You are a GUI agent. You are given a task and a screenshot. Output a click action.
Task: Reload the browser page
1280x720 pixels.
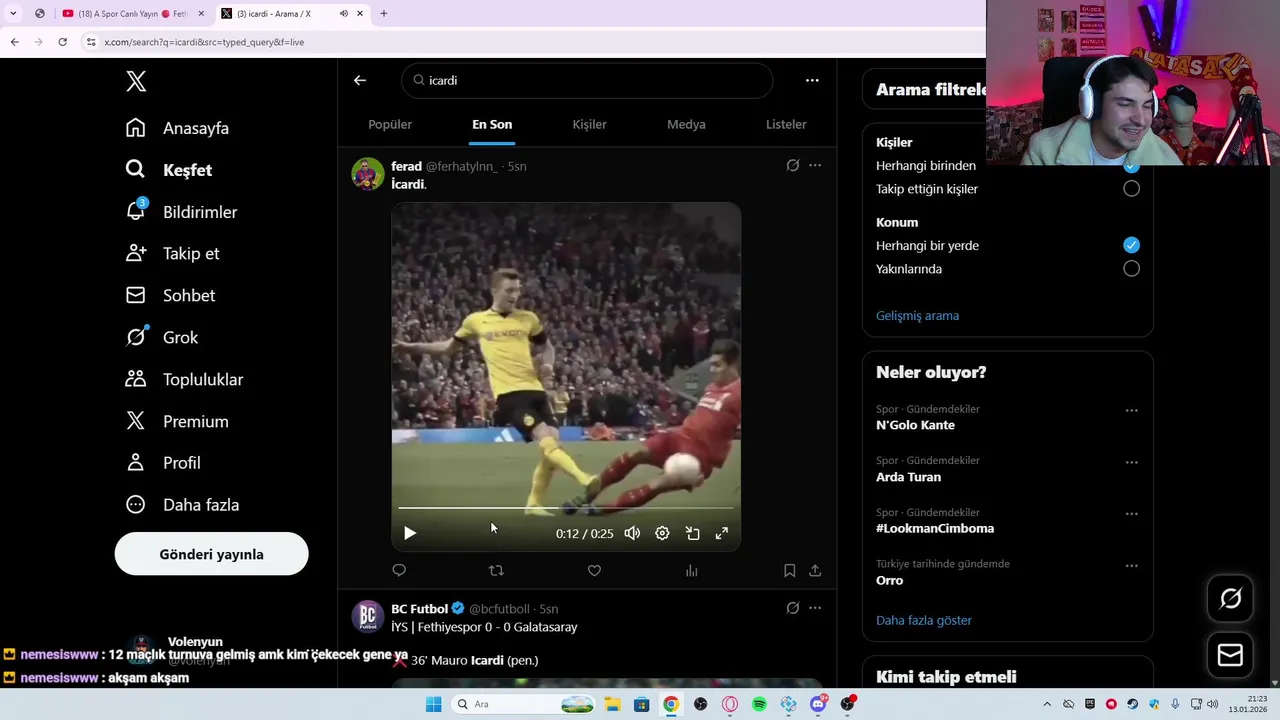coord(62,42)
